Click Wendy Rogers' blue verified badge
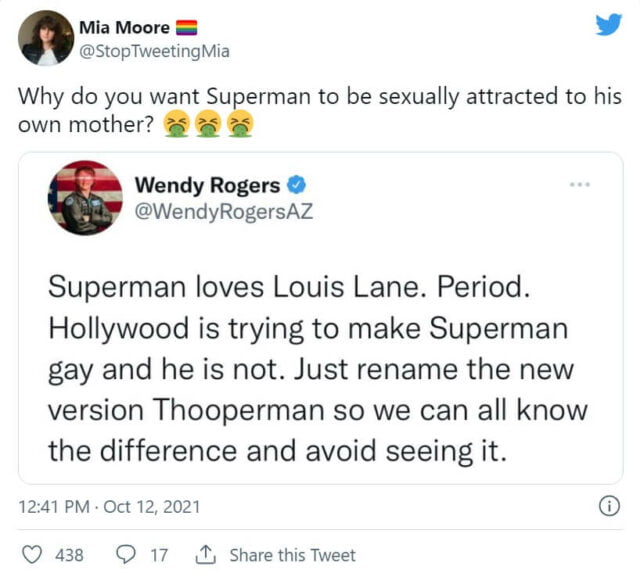The image size is (640, 573). (x=297, y=184)
